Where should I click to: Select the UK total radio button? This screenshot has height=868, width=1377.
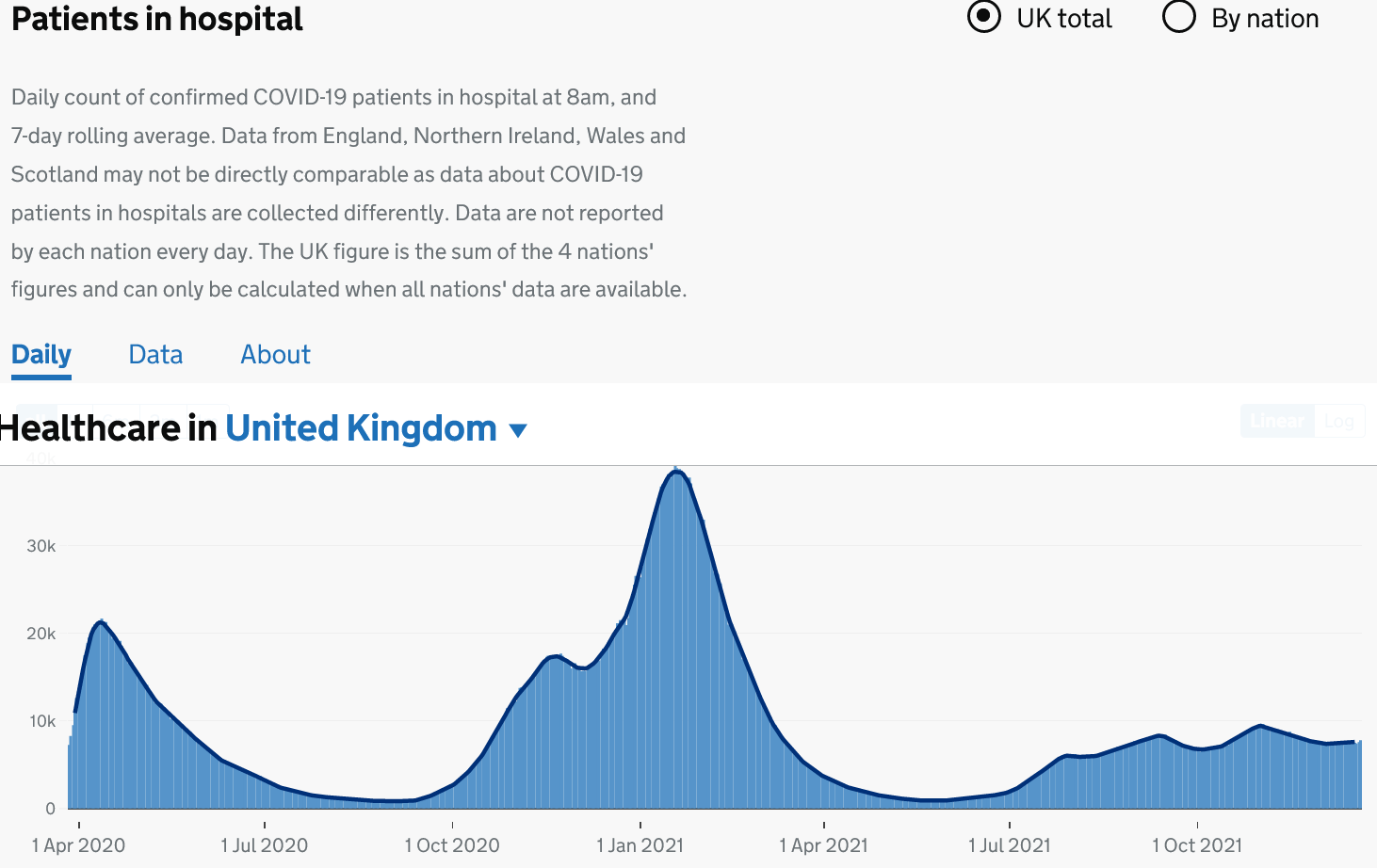(x=984, y=17)
